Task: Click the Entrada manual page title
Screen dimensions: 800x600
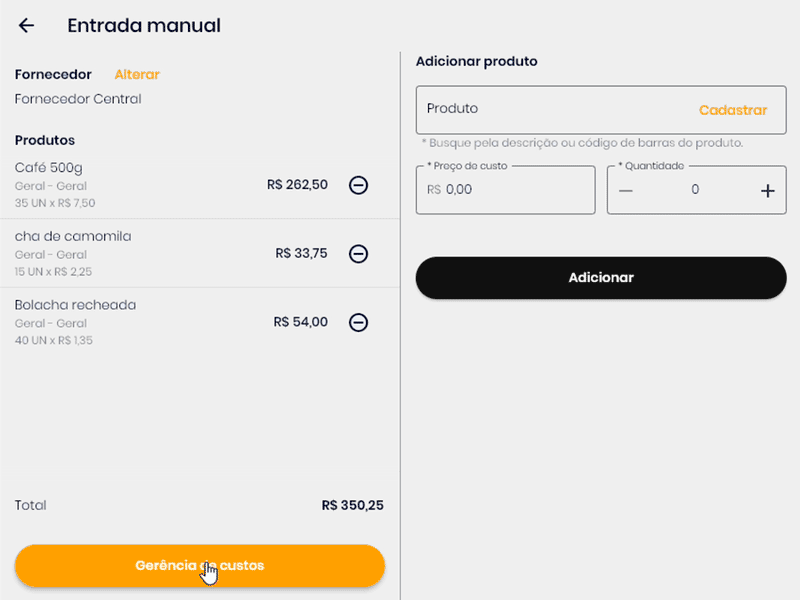Action: click(x=144, y=26)
